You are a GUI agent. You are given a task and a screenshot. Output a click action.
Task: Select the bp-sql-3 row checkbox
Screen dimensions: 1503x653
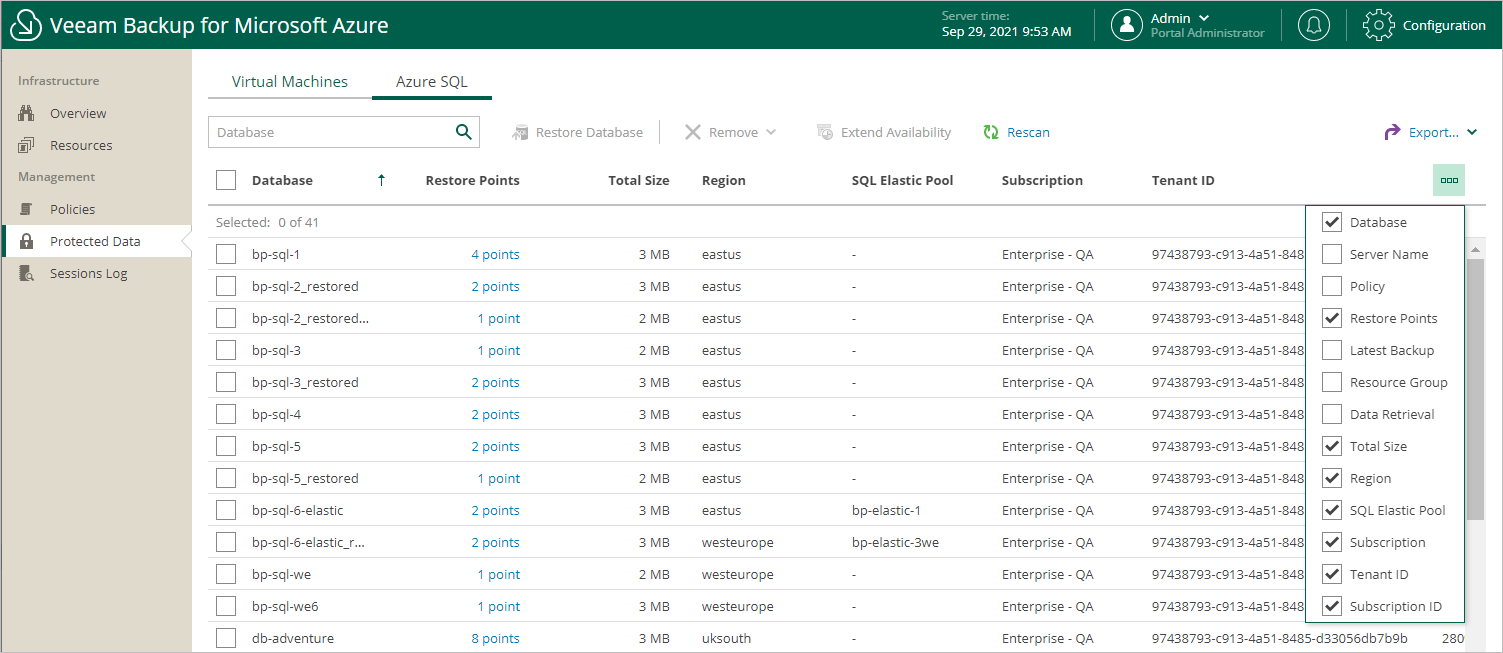[x=226, y=350]
